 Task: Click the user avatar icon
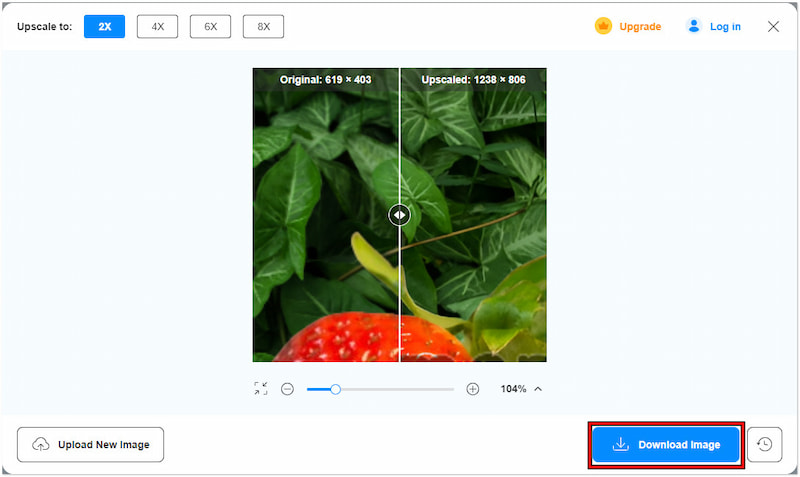tap(693, 26)
